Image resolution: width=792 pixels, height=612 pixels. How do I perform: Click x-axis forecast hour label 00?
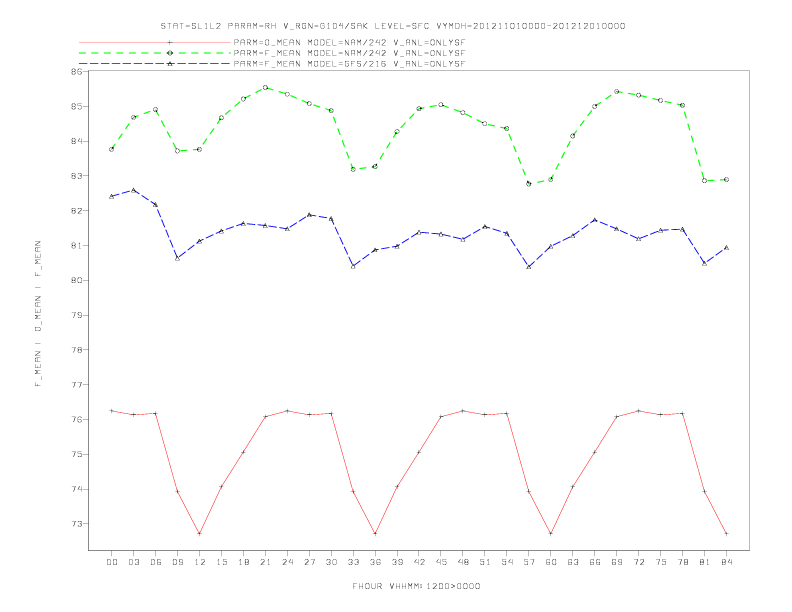coord(112,562)
